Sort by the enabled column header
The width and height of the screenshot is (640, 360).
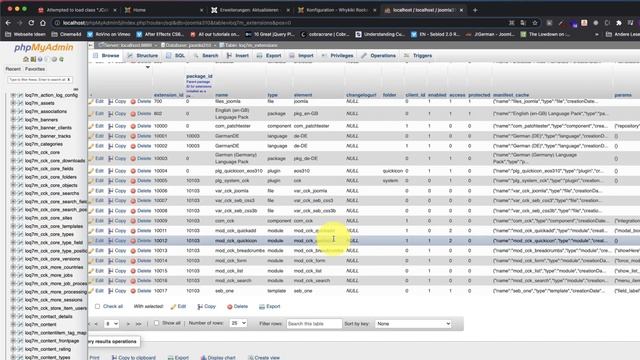click(x=437, y=95)
